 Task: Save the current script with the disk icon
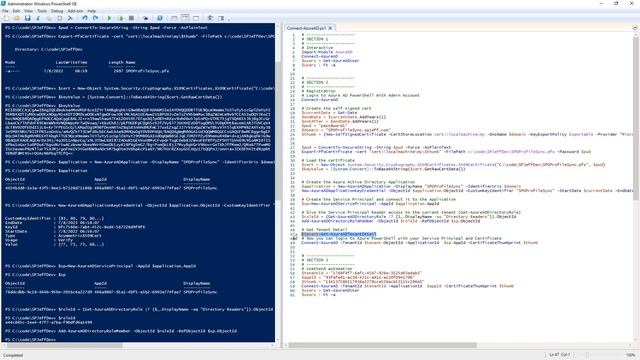click(x=27, y=18)
